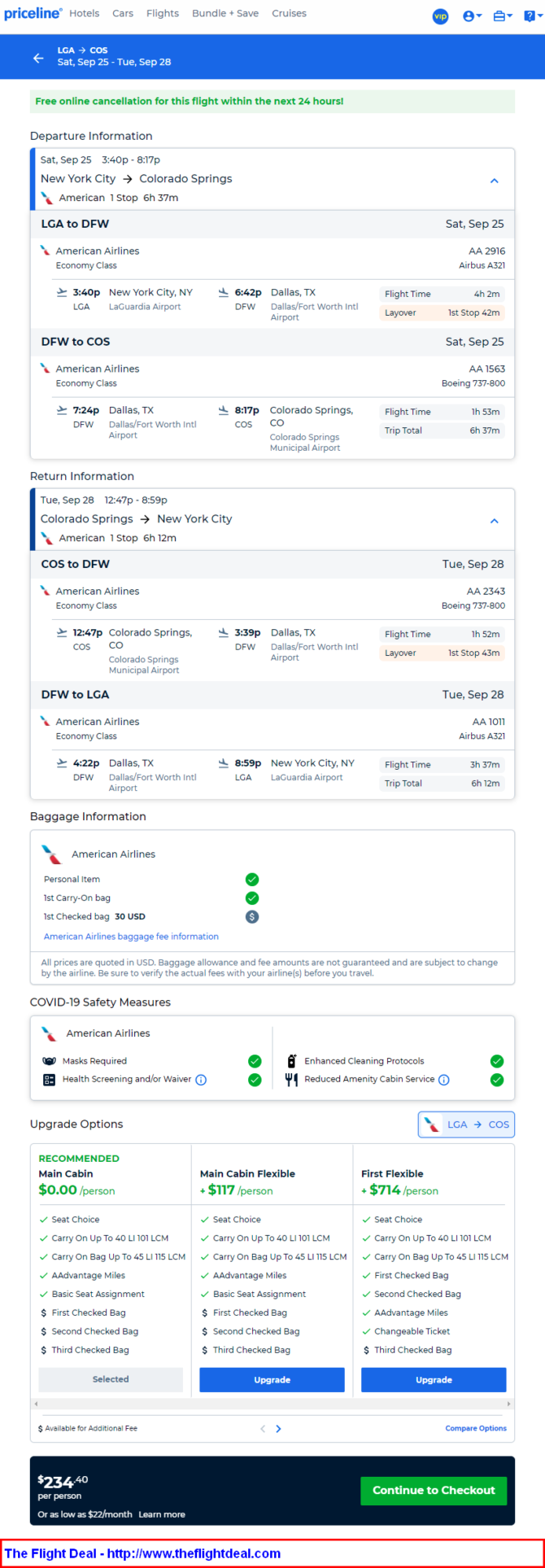Upgrade to Main Cabin Flexible
545x1568 pixels.
pyautogui.click(x=272, y=1379)
